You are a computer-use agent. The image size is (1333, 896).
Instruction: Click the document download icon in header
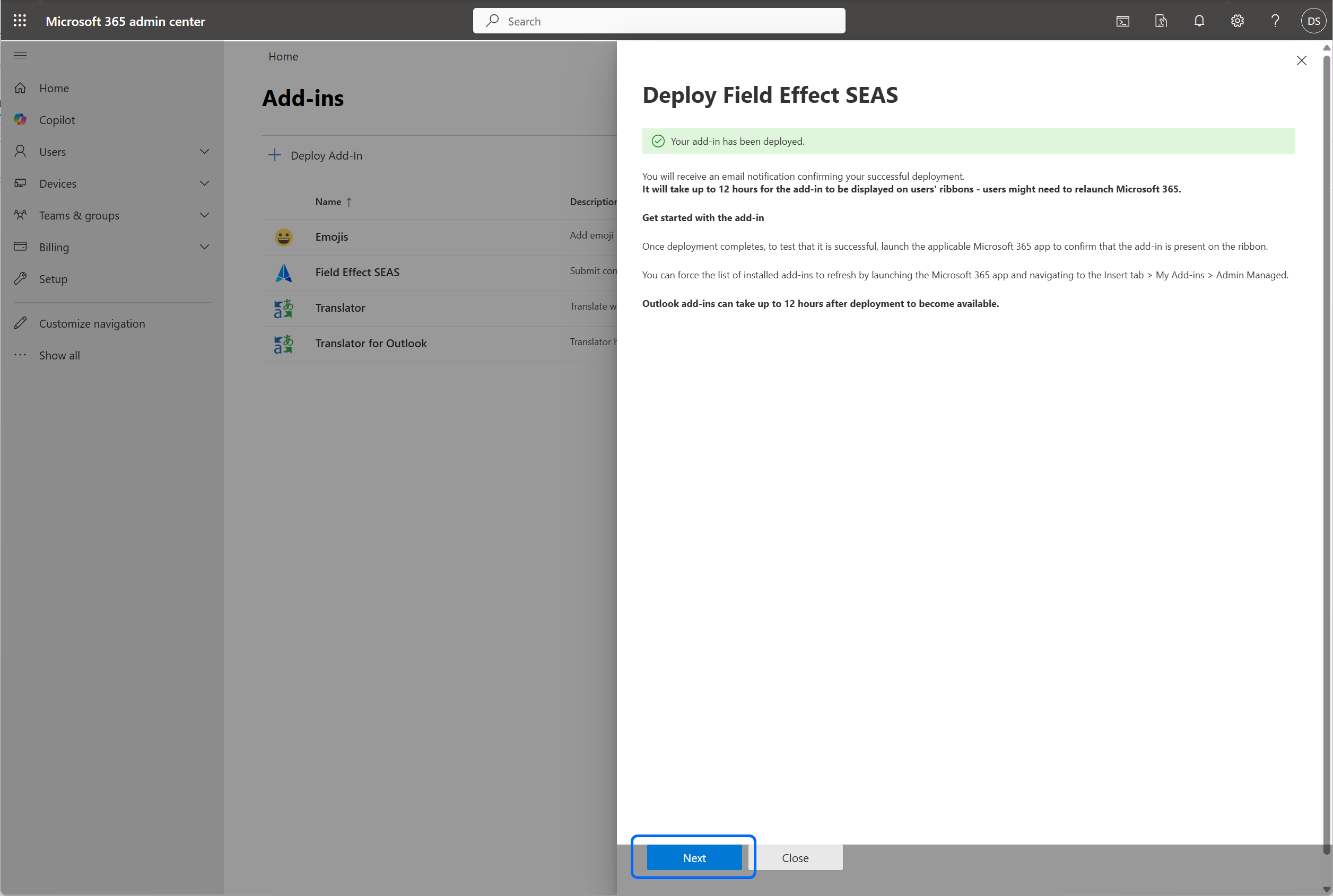1161,21
